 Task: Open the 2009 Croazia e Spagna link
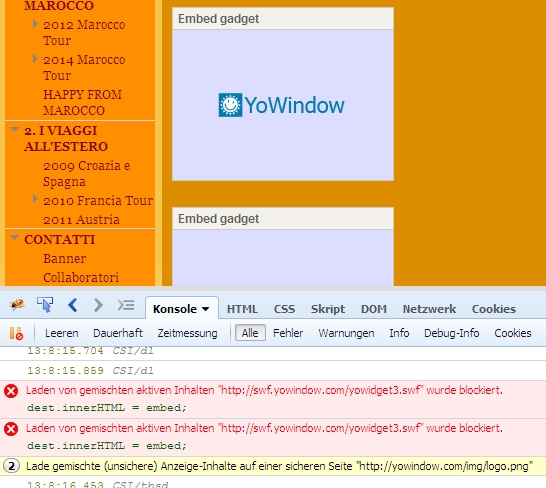pos(86,173)
